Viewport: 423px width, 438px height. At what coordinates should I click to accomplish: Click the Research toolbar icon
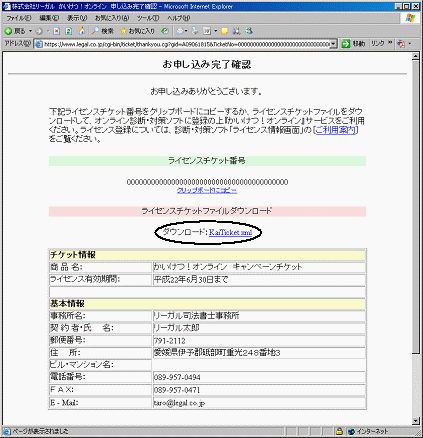(237, 31)
